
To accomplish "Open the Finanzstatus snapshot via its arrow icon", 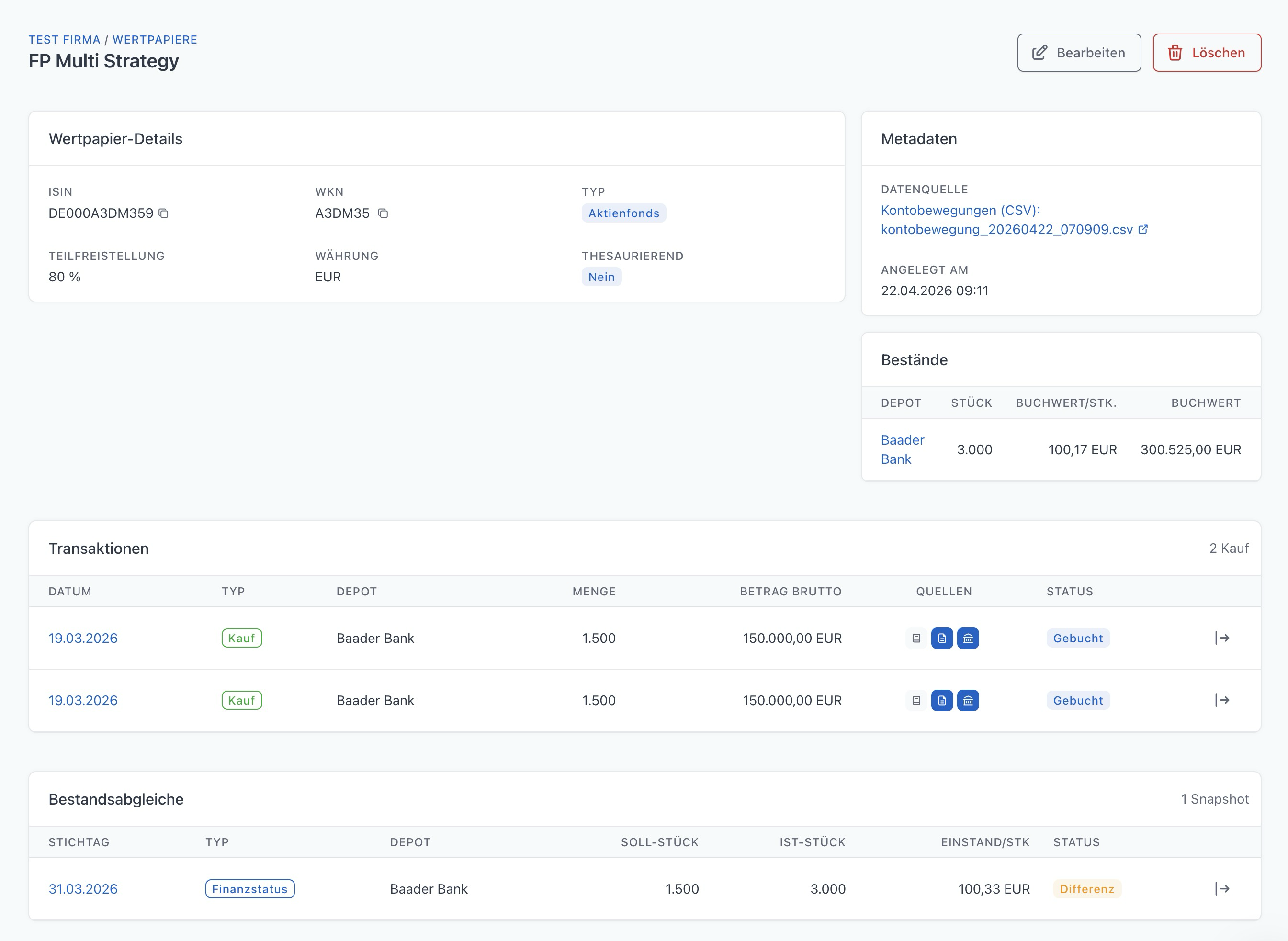I will (x=1222, y=888).
